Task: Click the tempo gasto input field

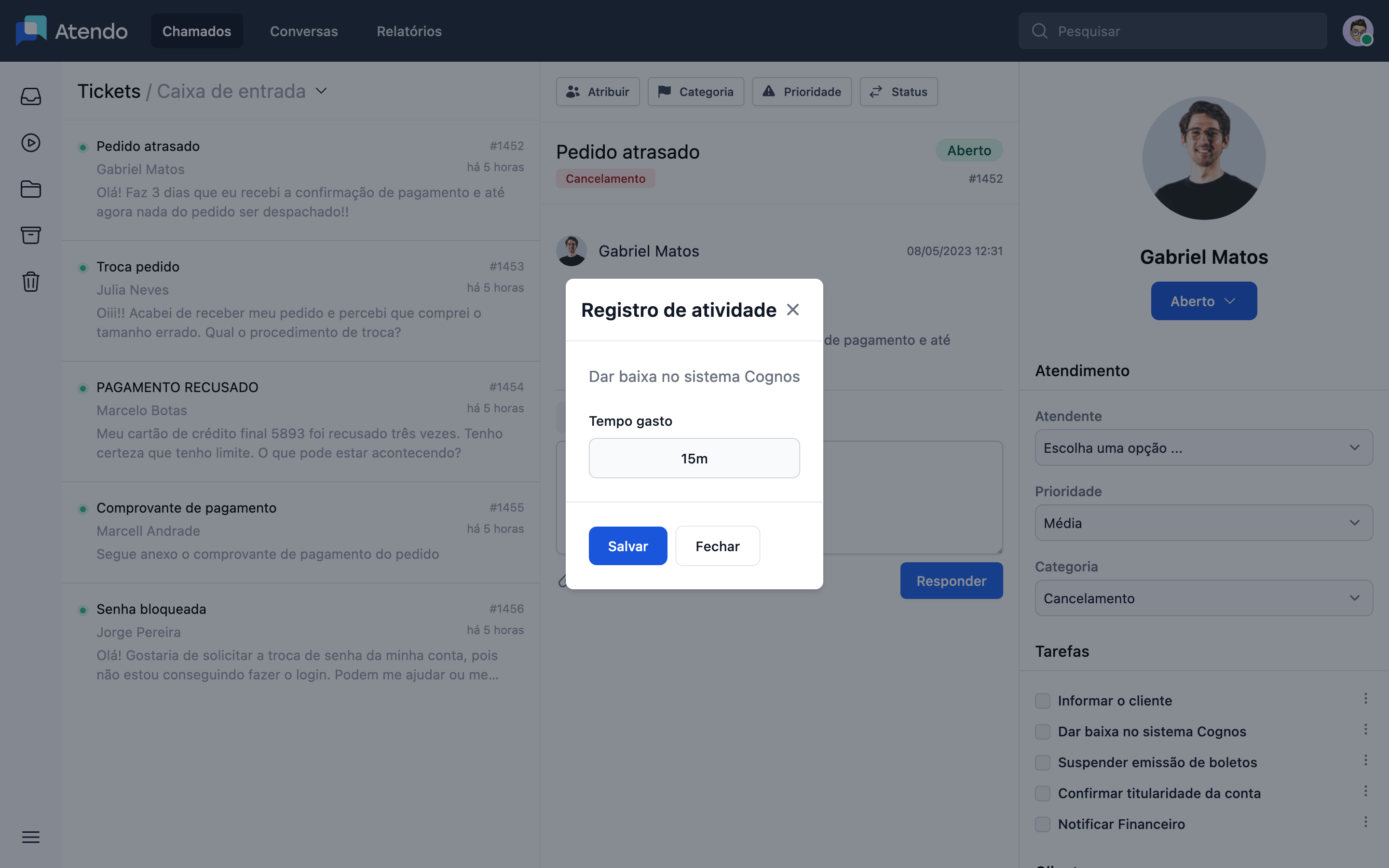Action: [x=694, y=458]
